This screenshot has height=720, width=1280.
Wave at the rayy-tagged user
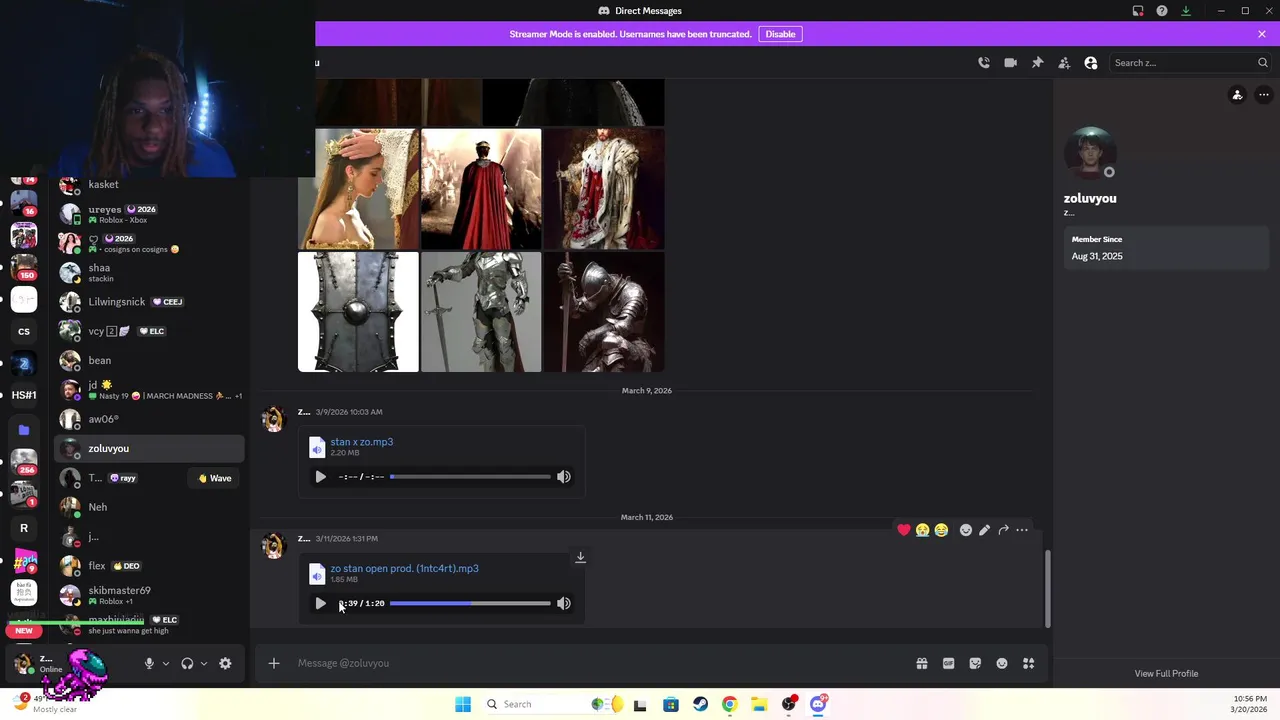click(215, 478)
